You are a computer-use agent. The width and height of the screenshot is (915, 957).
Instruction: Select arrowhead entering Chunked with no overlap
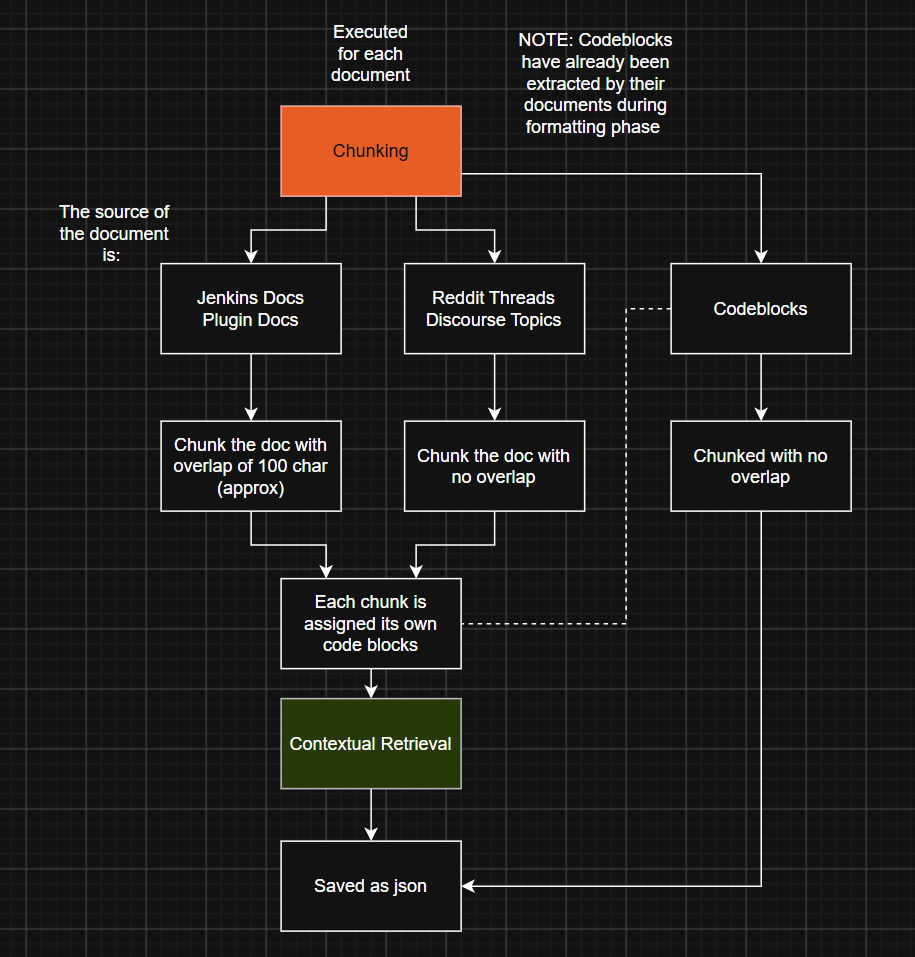761,414
